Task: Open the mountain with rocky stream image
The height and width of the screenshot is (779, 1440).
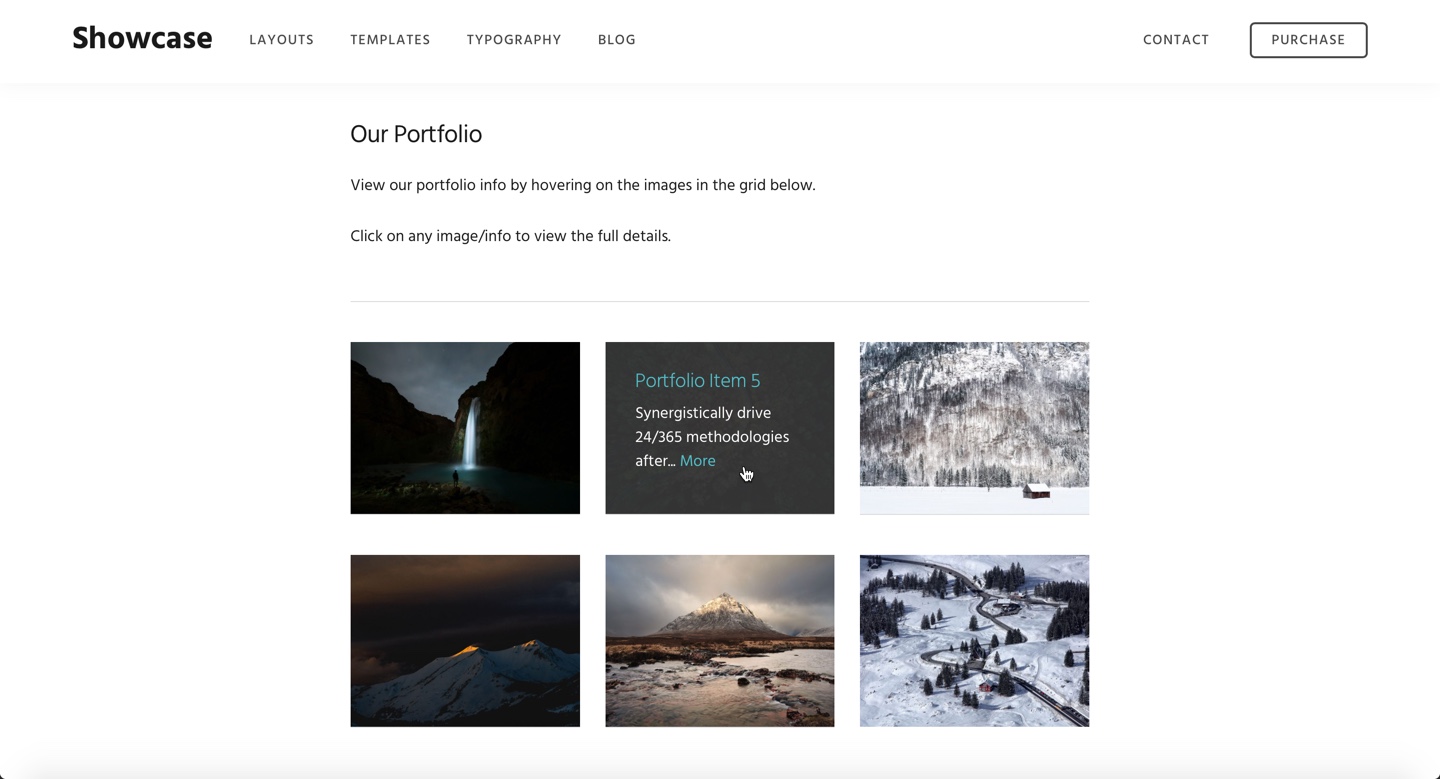Action: point(720,641)
